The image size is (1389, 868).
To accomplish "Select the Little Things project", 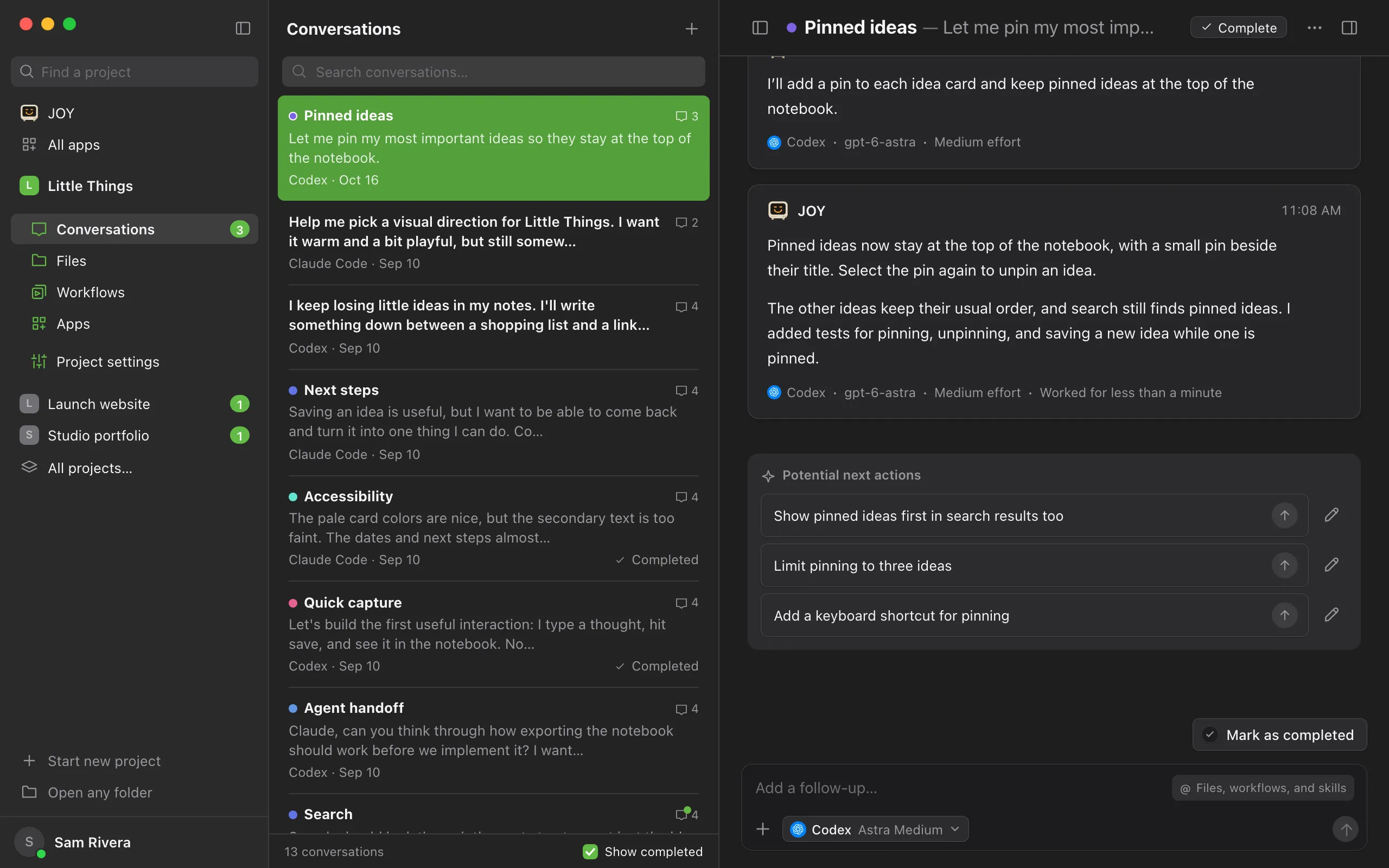I will pyautogui.click(x=135, y=186).
